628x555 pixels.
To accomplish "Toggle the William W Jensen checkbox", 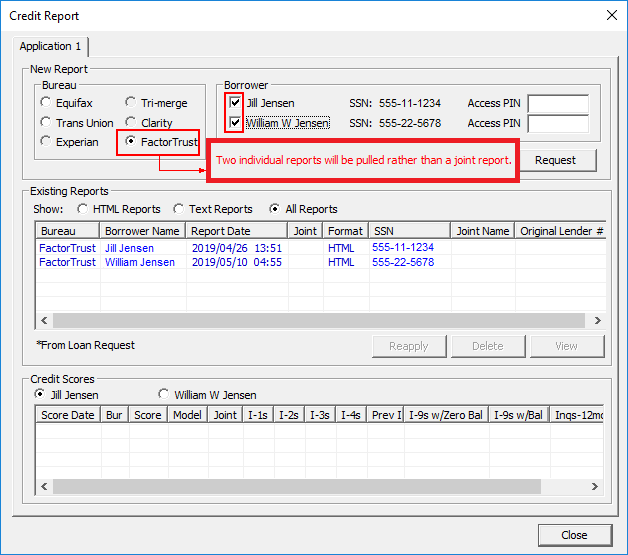I will (235, 123).
